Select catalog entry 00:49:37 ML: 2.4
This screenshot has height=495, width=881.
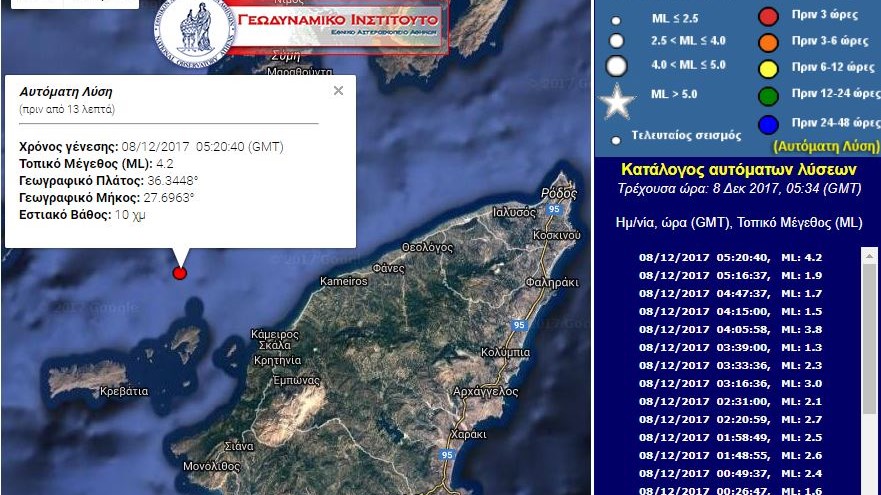tap(730, 473)
